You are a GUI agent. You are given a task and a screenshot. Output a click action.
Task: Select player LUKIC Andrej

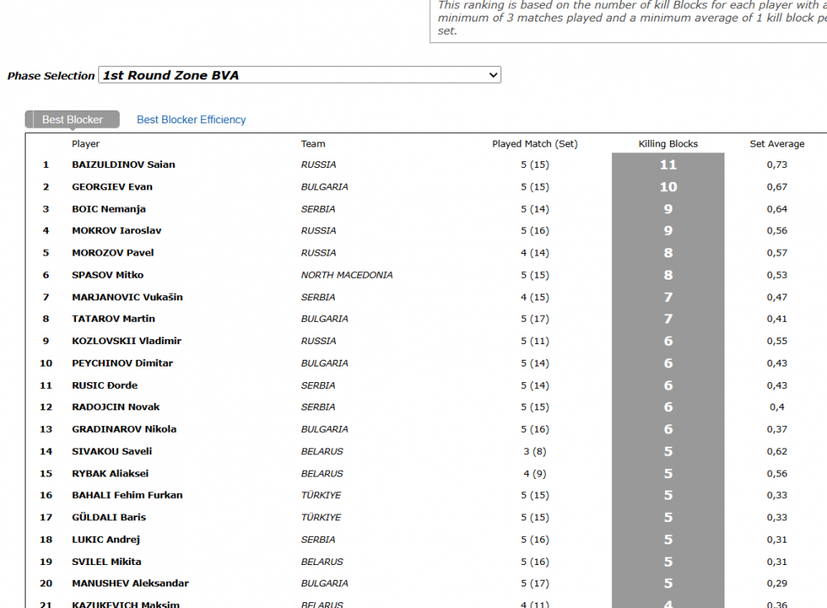[x=106, y=539]
